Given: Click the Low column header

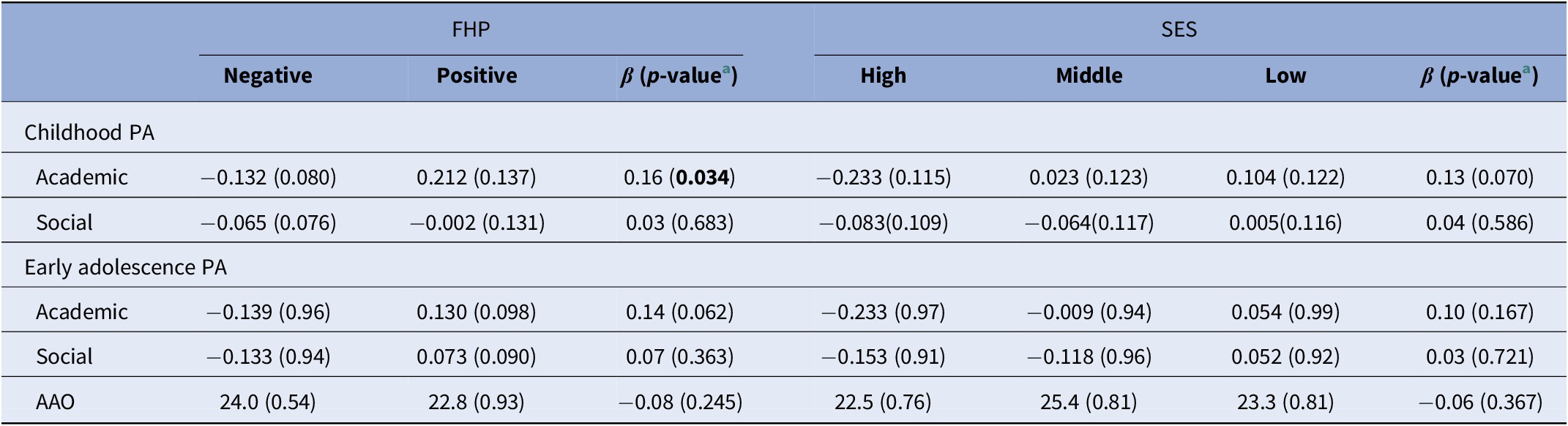Looking at the screenshot, I should (1285, 76).
